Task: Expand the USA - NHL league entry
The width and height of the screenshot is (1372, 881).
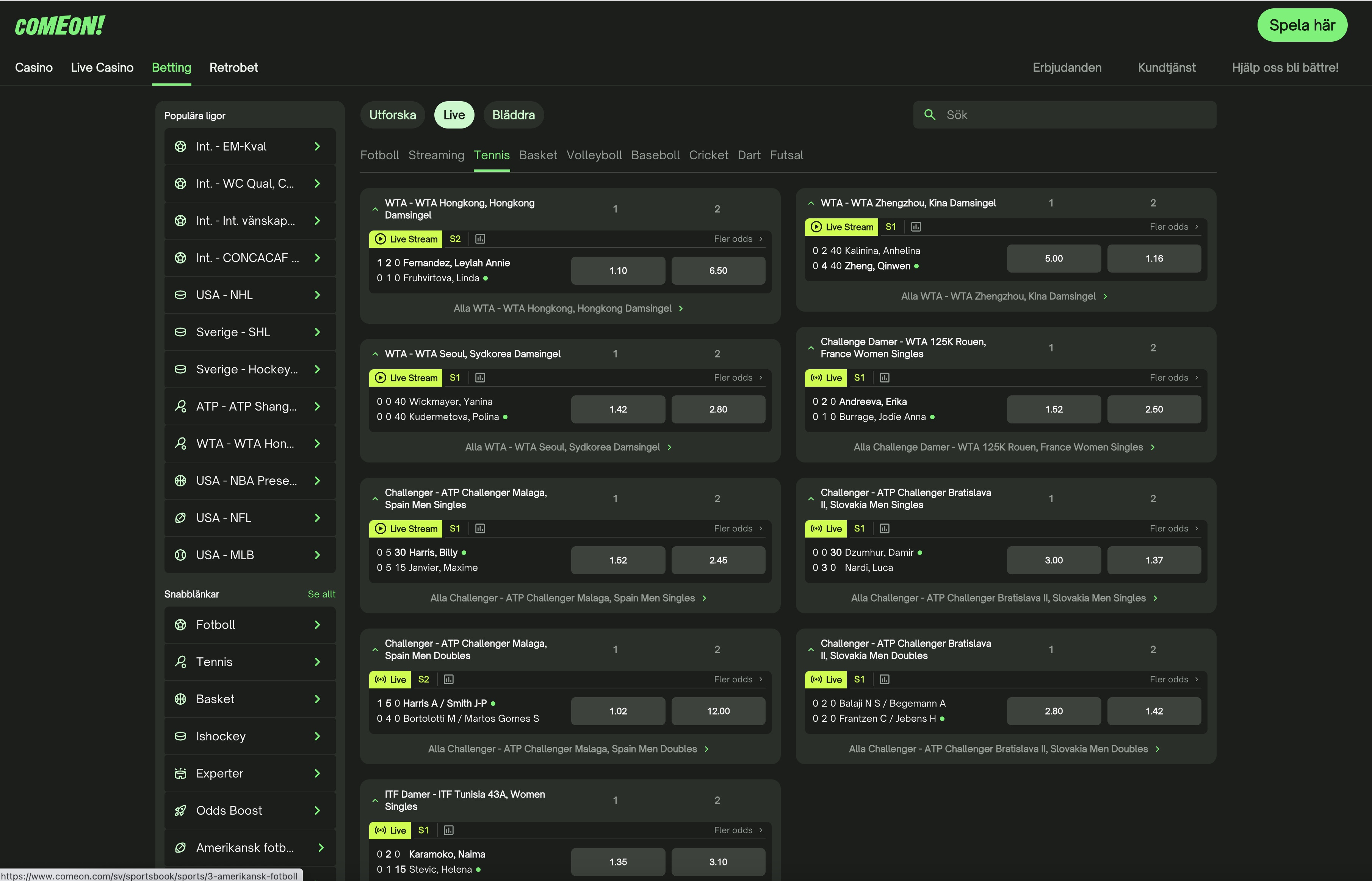Action: pyautogui.click(x=318, y=295)
